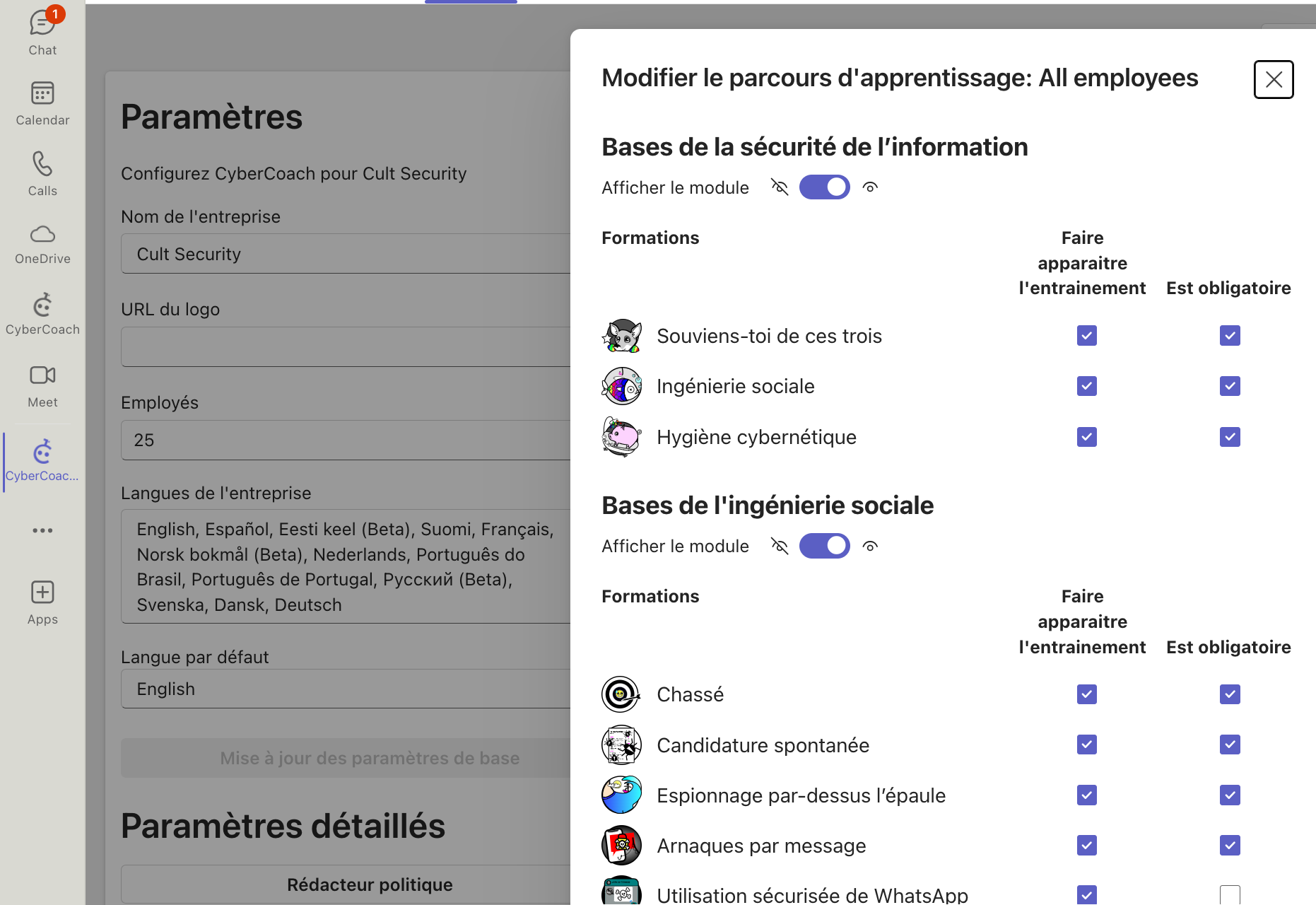Open the Calendar app icon

click(42, 103)
